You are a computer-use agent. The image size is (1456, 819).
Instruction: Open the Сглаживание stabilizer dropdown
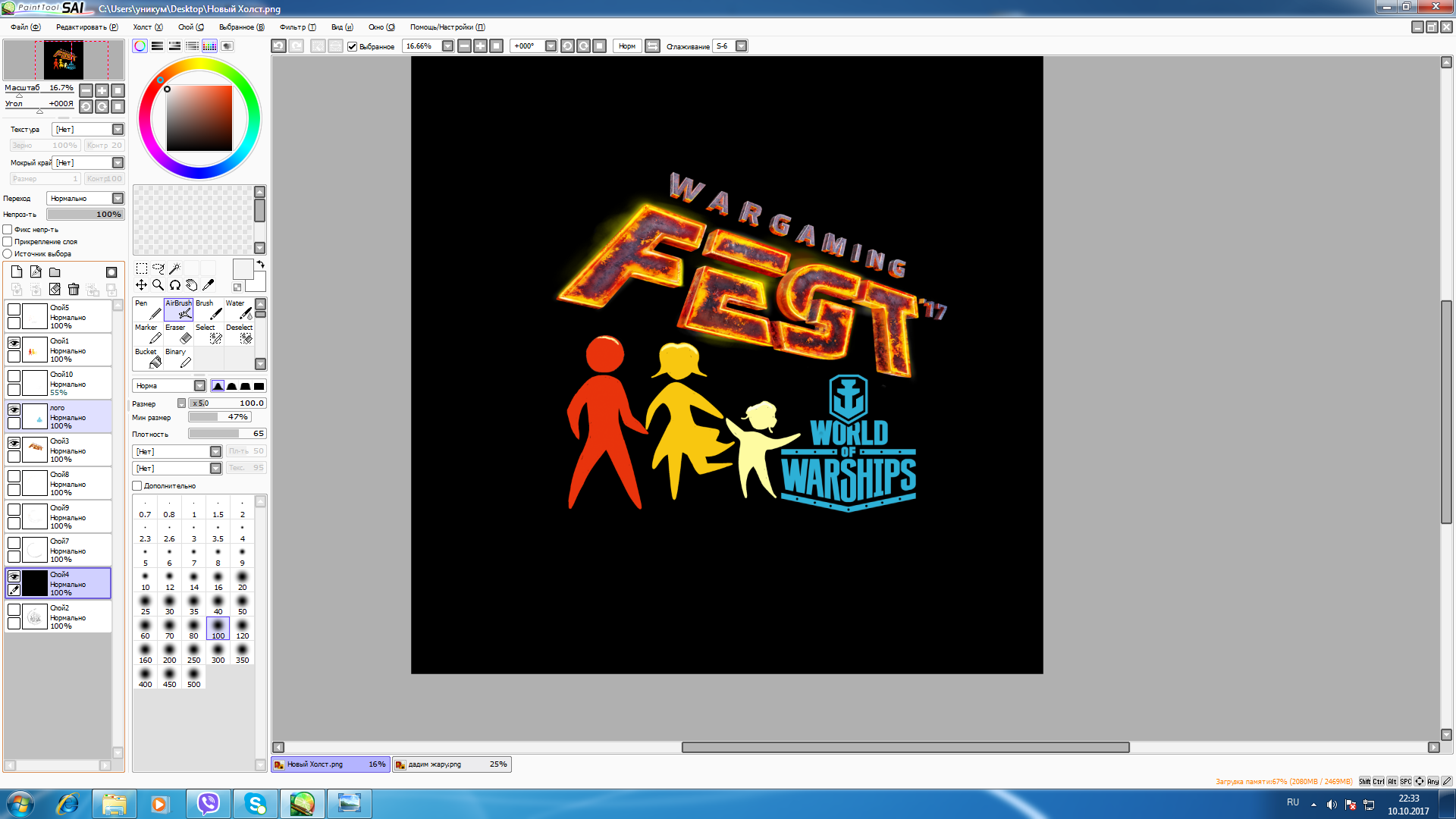click(741, 46)
